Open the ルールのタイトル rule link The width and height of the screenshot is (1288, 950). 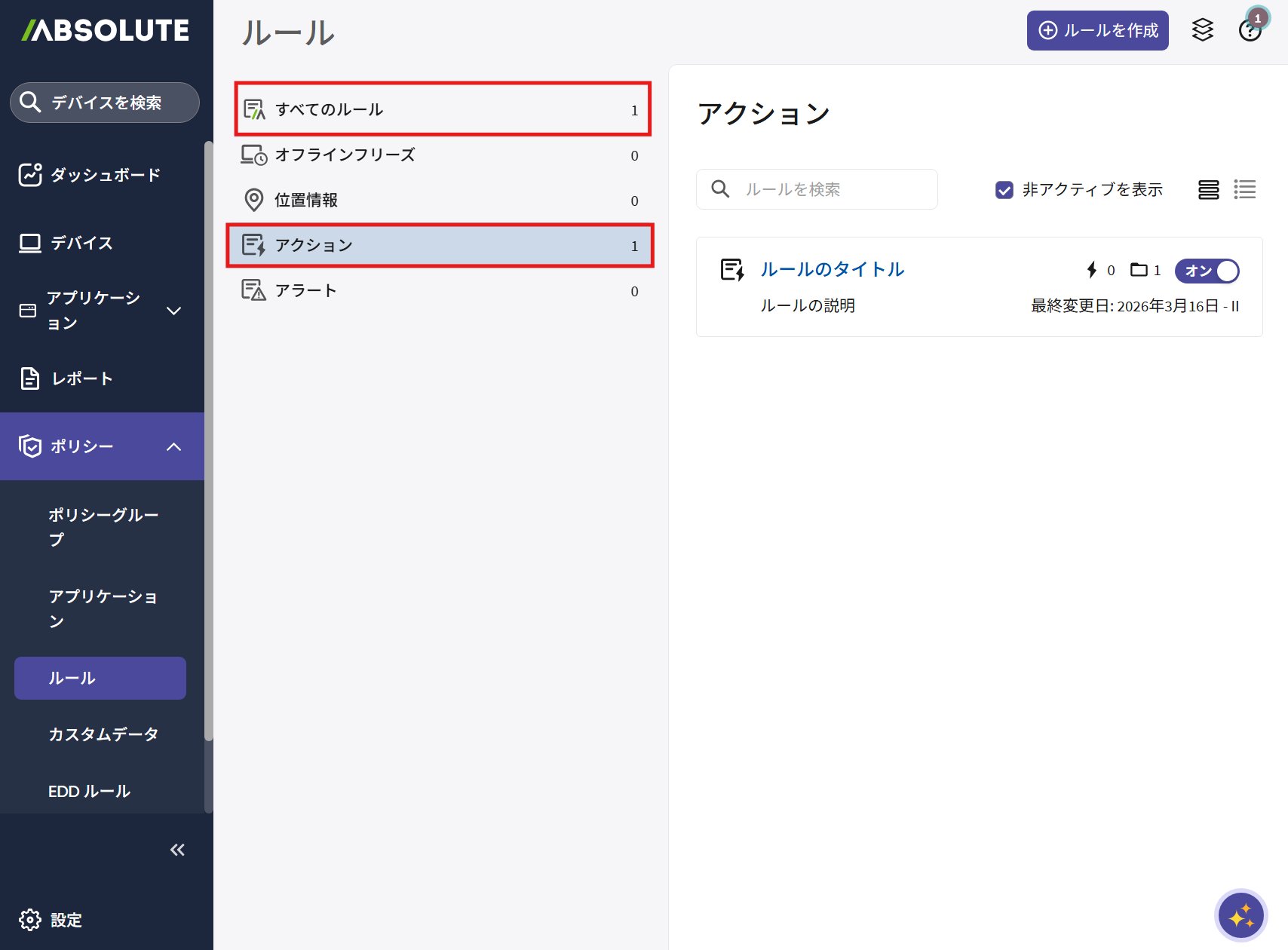832,270
